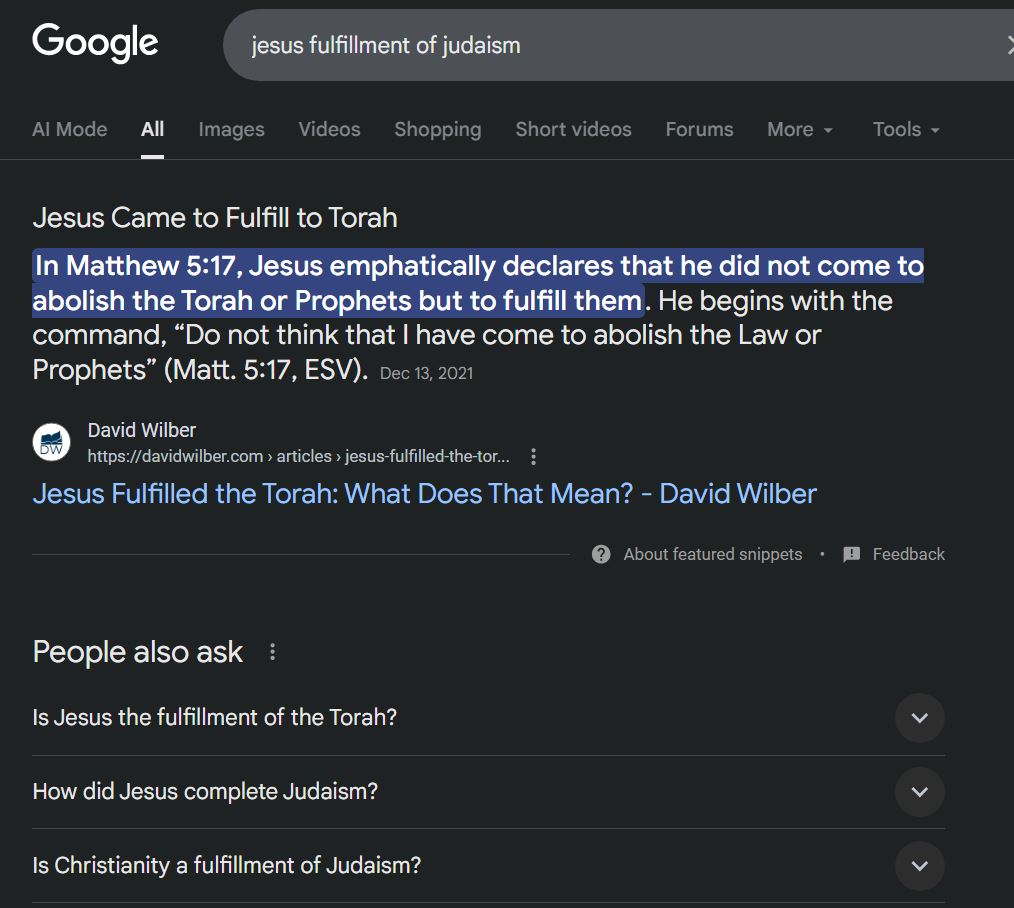This screenshot has height=908, width=1014.
Task: Click the About featured snippets link
Action: 712,554
